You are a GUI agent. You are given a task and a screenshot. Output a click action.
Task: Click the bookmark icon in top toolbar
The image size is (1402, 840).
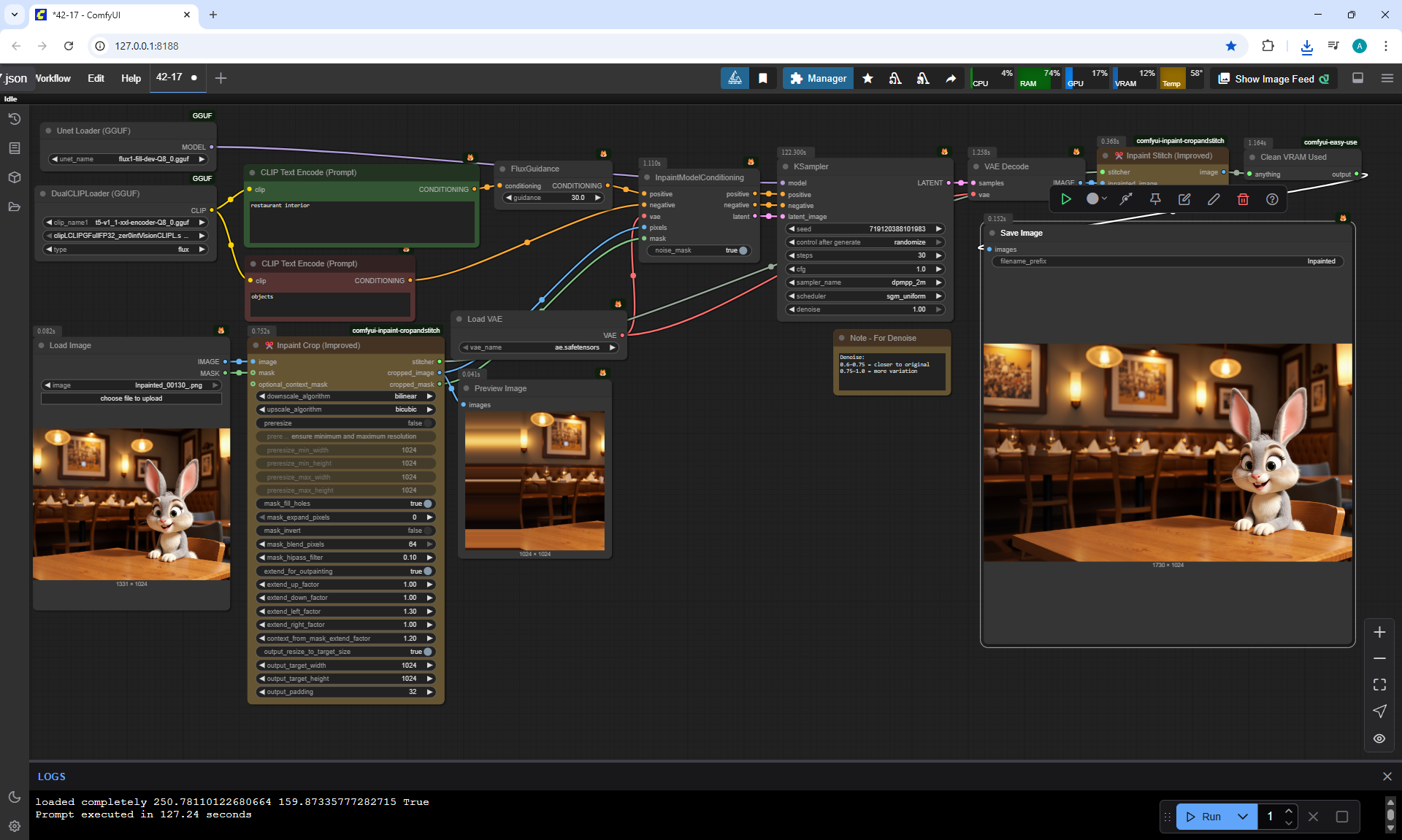click(762, 78)
